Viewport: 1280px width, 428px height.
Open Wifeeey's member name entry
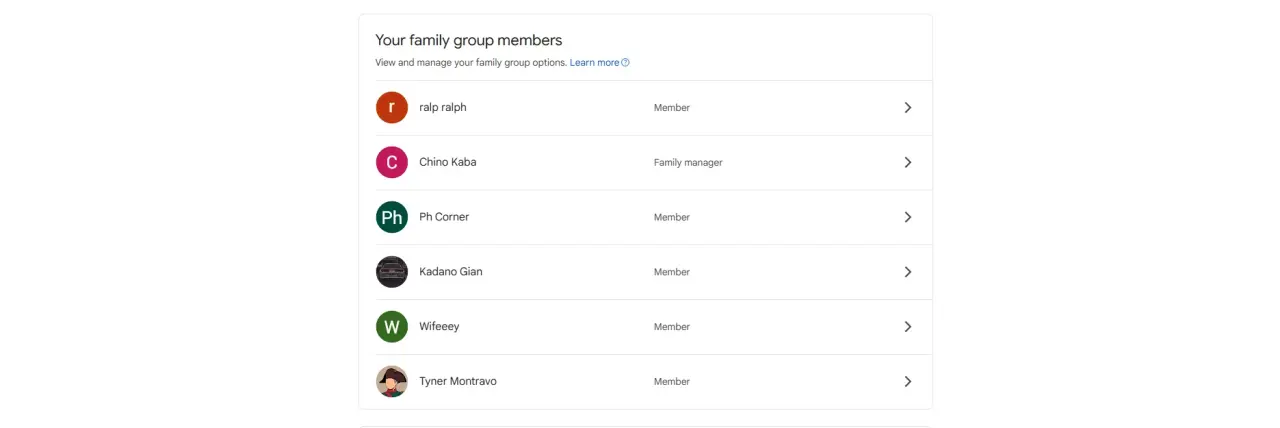[439, 327]
